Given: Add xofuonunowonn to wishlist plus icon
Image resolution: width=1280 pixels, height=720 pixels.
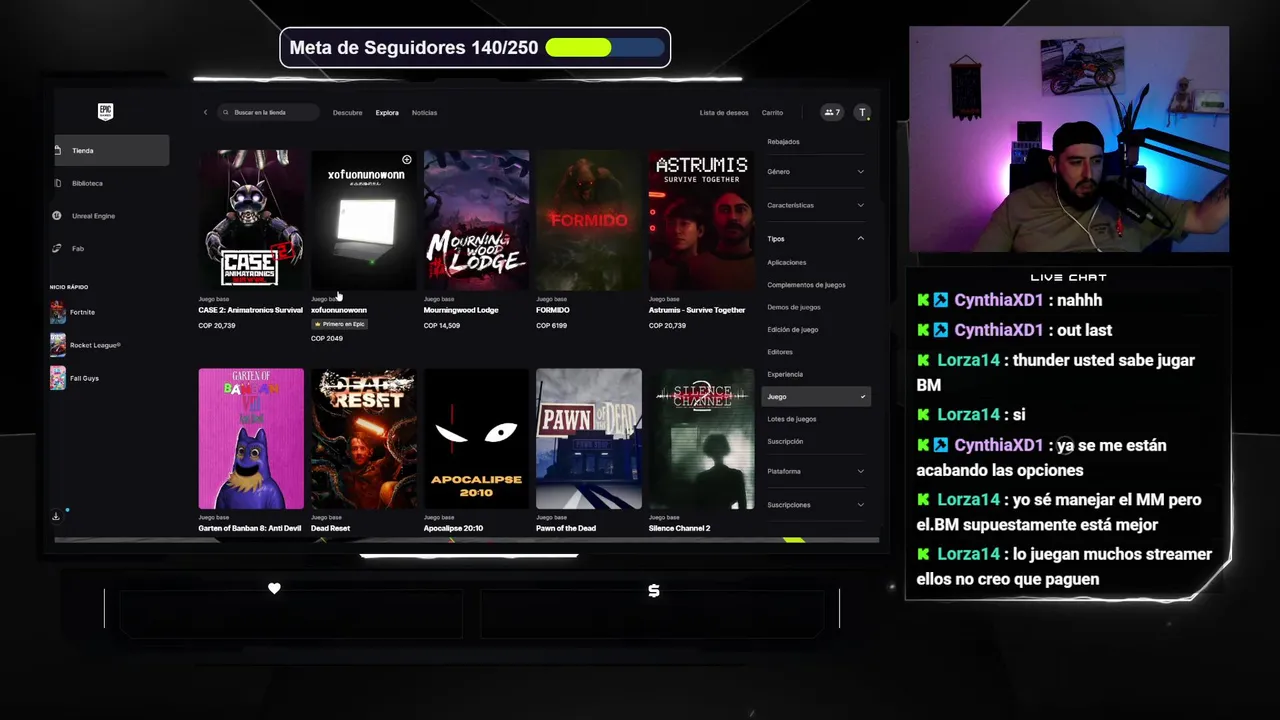Looking at the screenshot, I should pyautogui.click(x=407, y=159).
